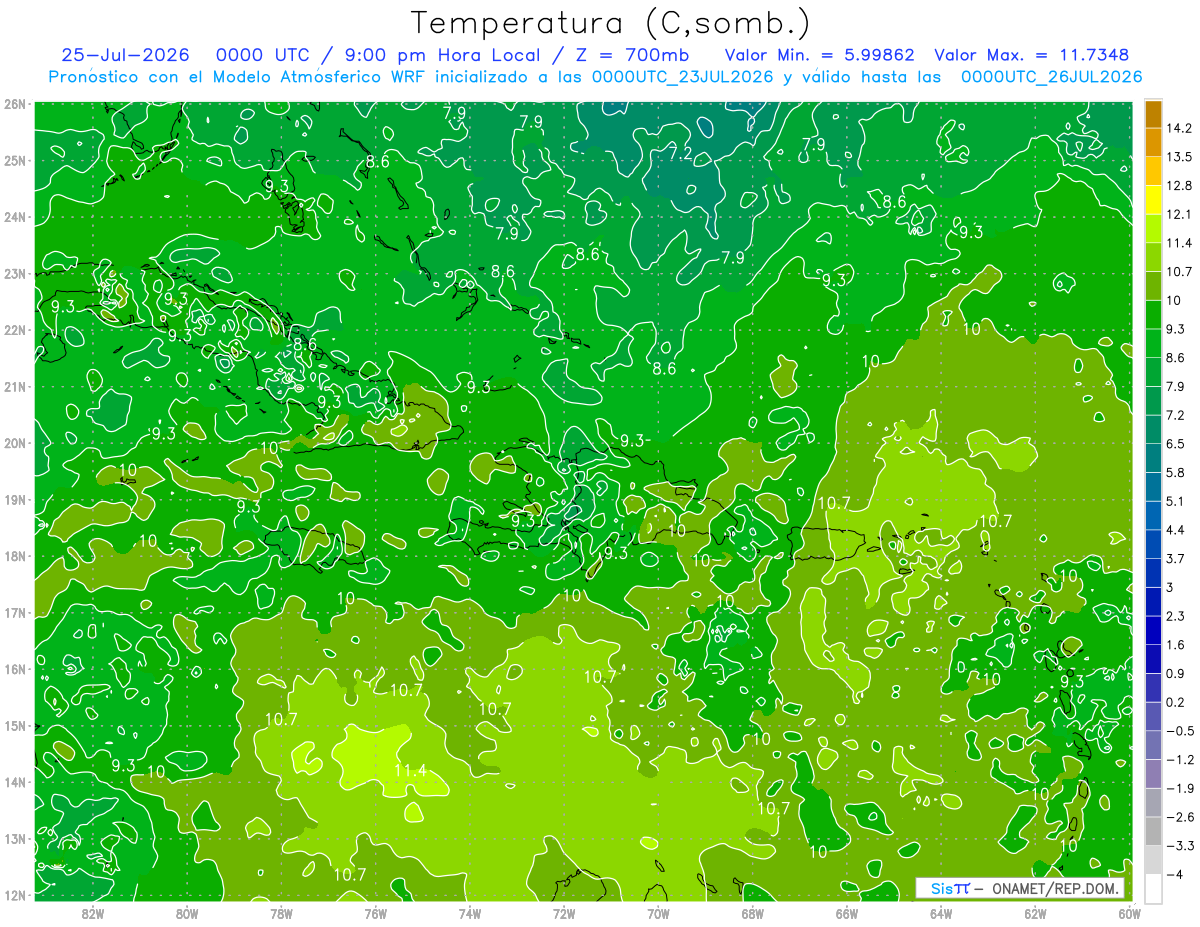Click colorbar label '5.8'

coord(1175,472)
